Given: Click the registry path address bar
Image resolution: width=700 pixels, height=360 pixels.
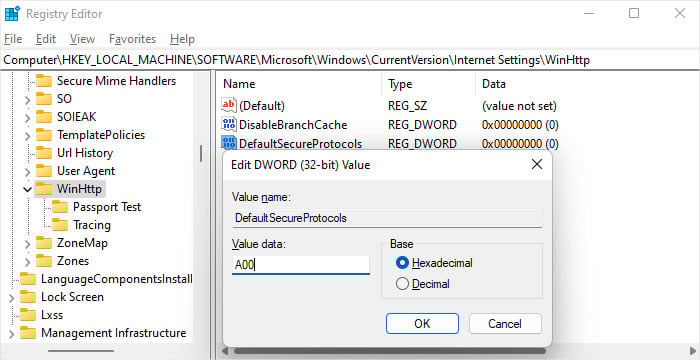Looking at the screenshot, I should tap(350, 60).
